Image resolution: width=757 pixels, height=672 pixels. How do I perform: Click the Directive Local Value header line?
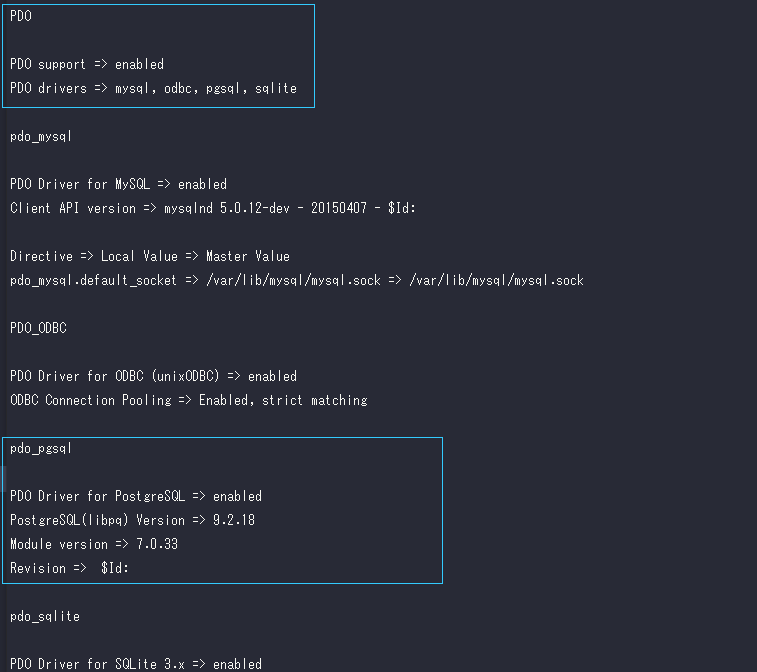(x=150, y=256)
